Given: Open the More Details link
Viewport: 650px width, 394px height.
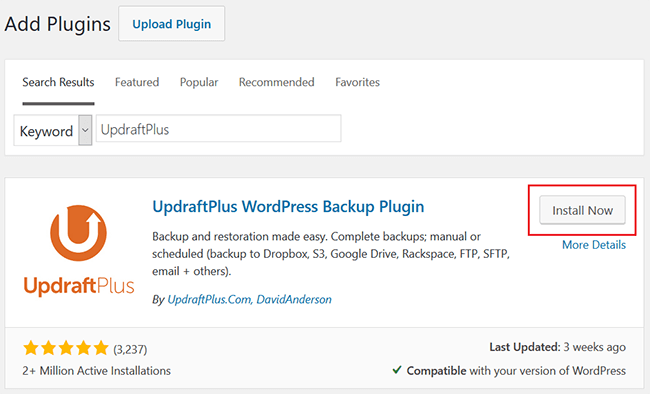Looking at the screenshot, I should click(x=594, y=245).
